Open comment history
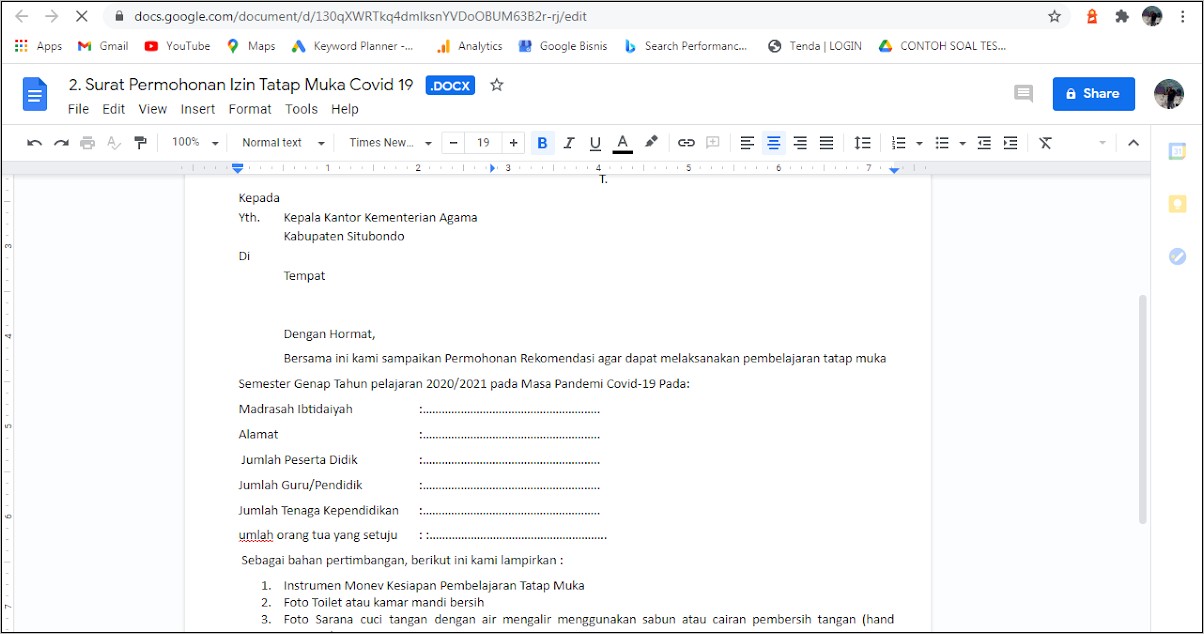Viewport: 1204px width, 634px height. 1023,93
